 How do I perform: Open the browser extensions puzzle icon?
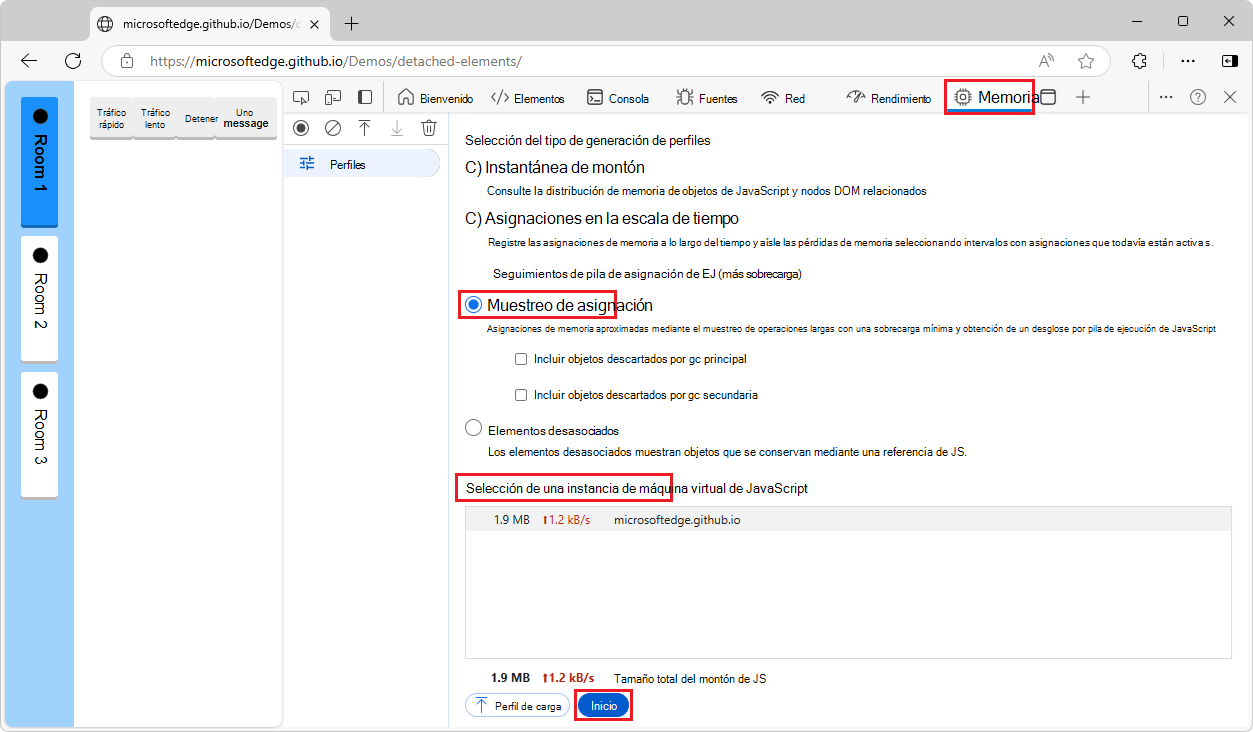click(x=1139, y=61)
